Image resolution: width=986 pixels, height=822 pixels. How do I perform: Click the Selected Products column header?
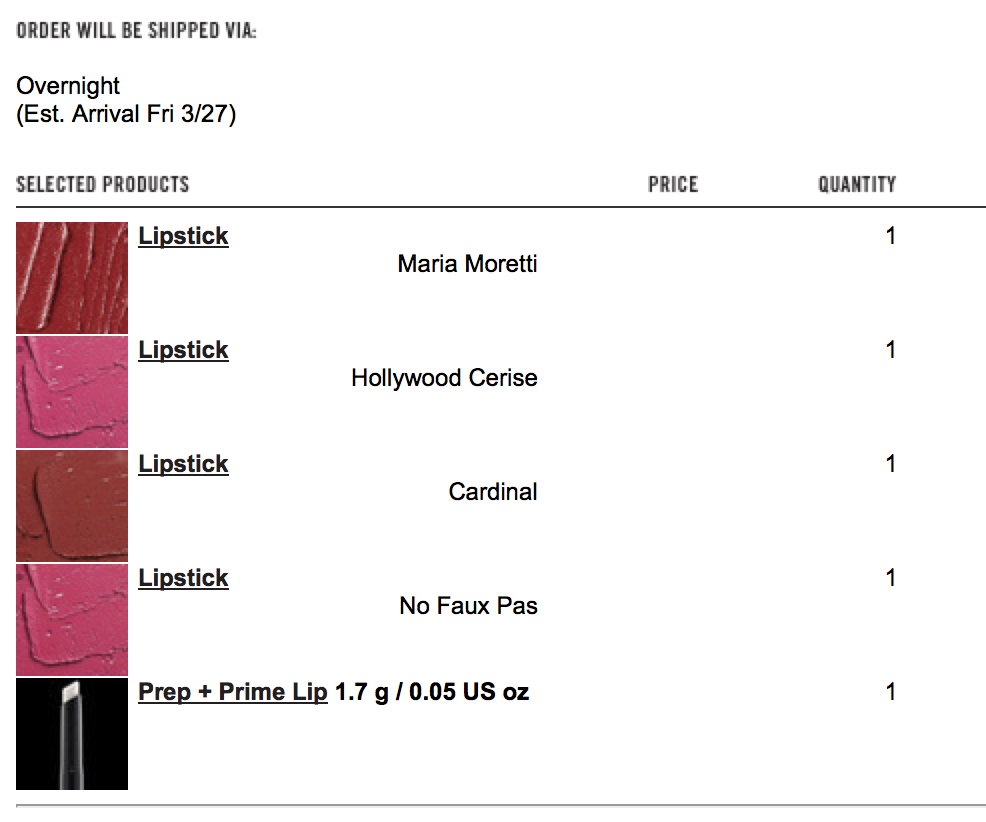102,184
